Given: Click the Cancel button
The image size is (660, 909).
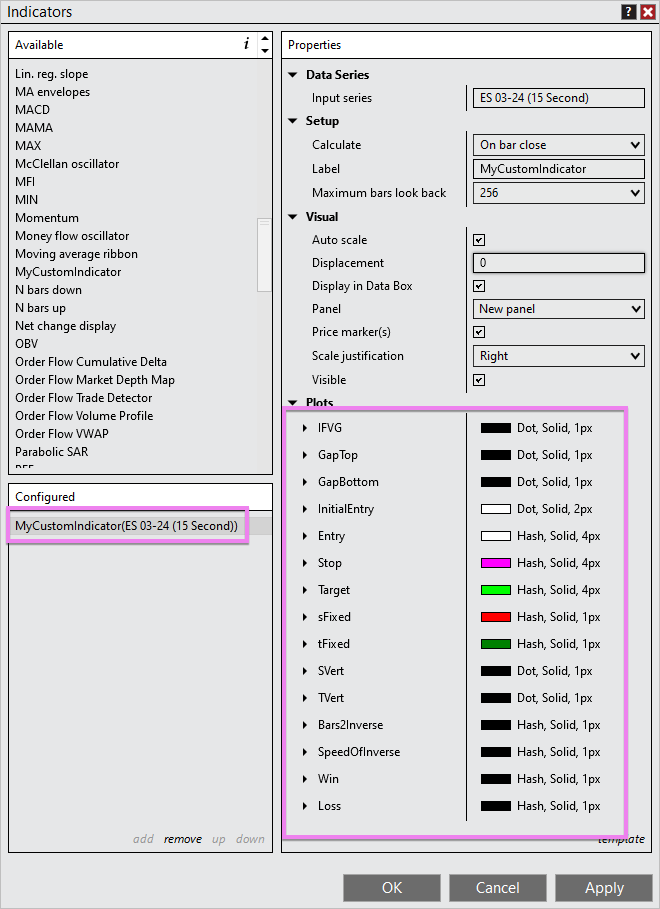Looking at the screenshot, I should [x=498, y=888].
